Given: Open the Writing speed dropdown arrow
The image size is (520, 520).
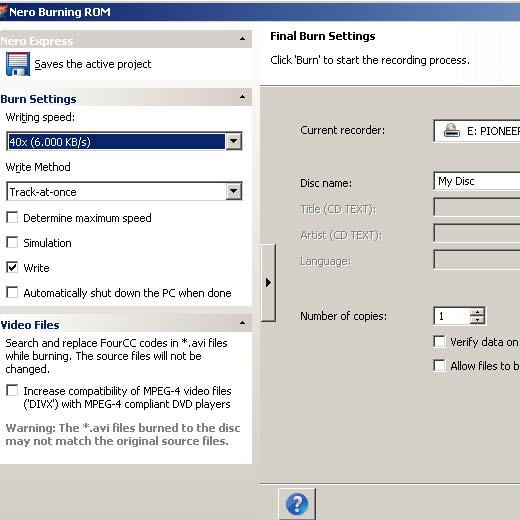Looking at the screenshot, I should (x=234, y=141).
